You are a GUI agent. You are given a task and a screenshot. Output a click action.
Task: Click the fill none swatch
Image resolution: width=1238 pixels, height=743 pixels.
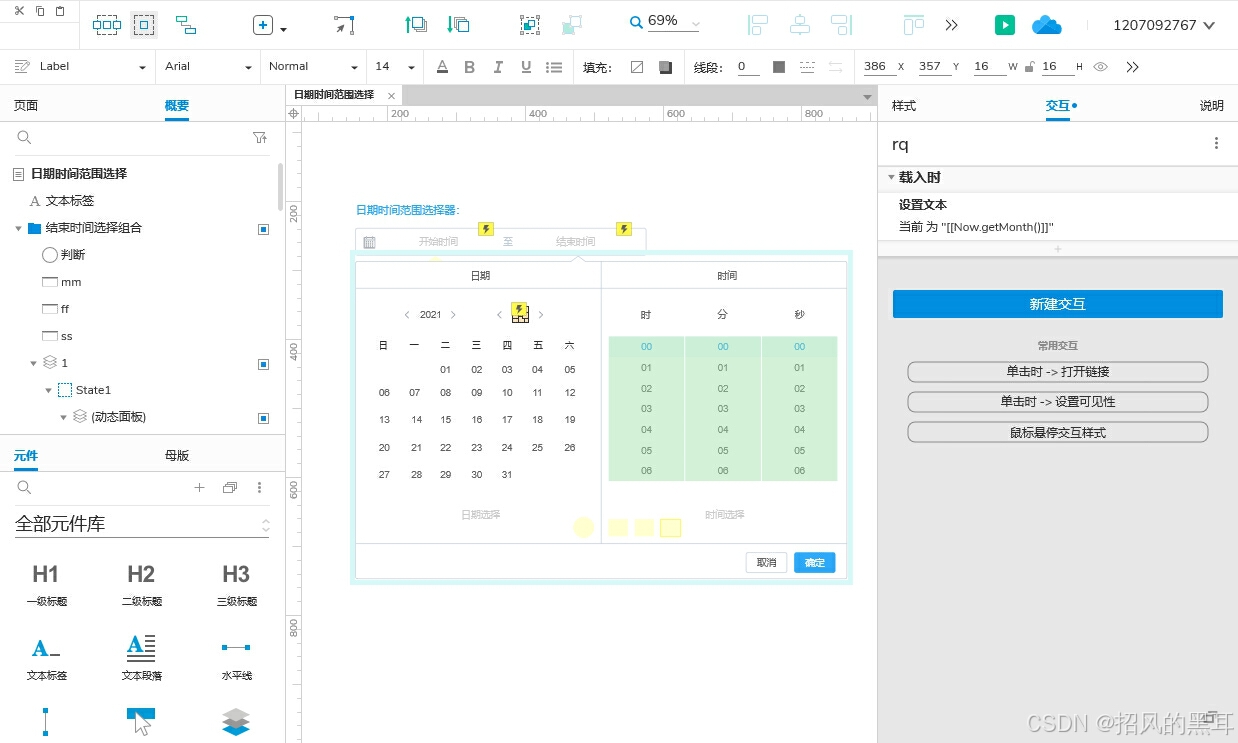click(x=637, y=67)
